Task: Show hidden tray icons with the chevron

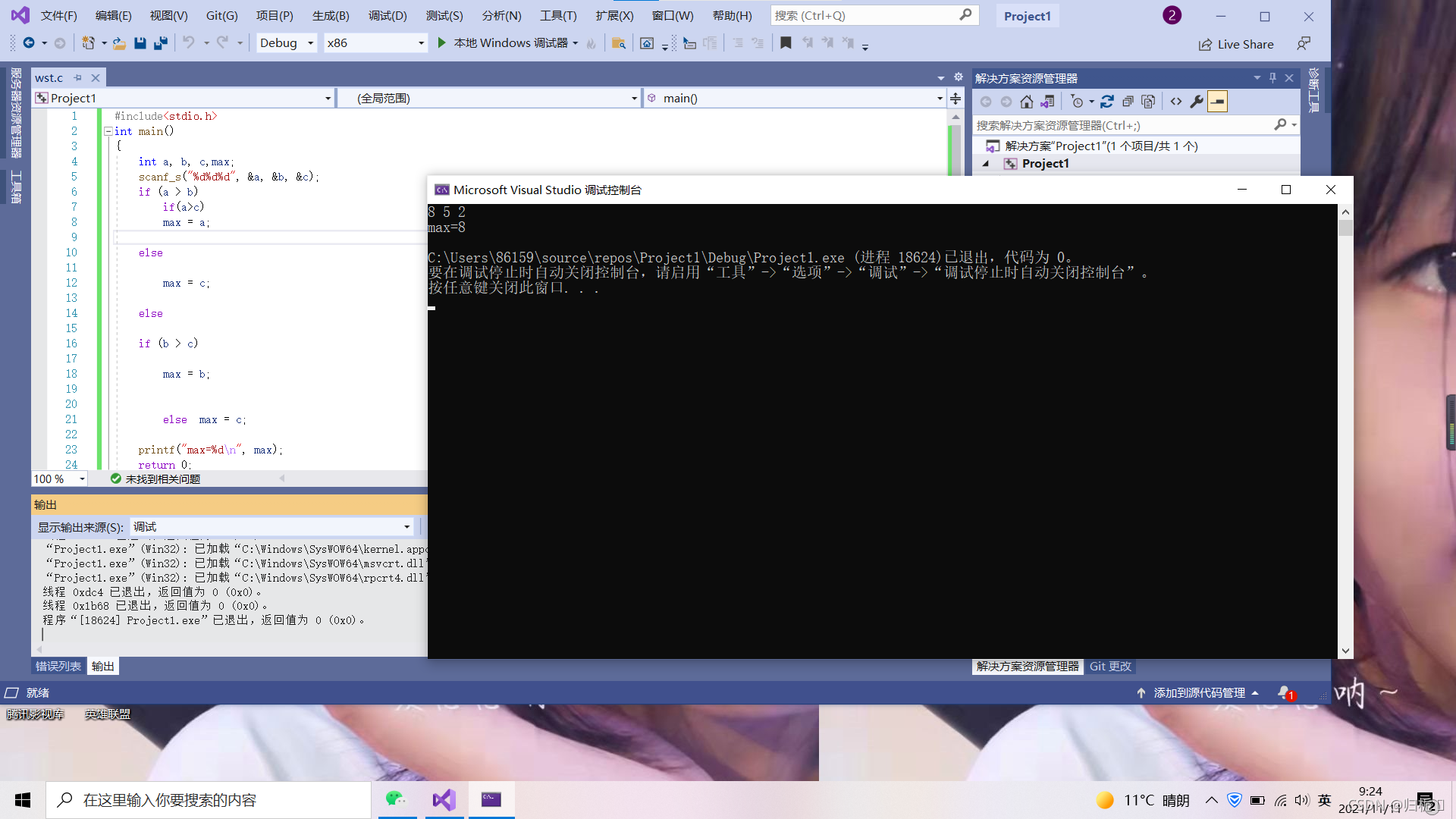Action: point(1212,800)
